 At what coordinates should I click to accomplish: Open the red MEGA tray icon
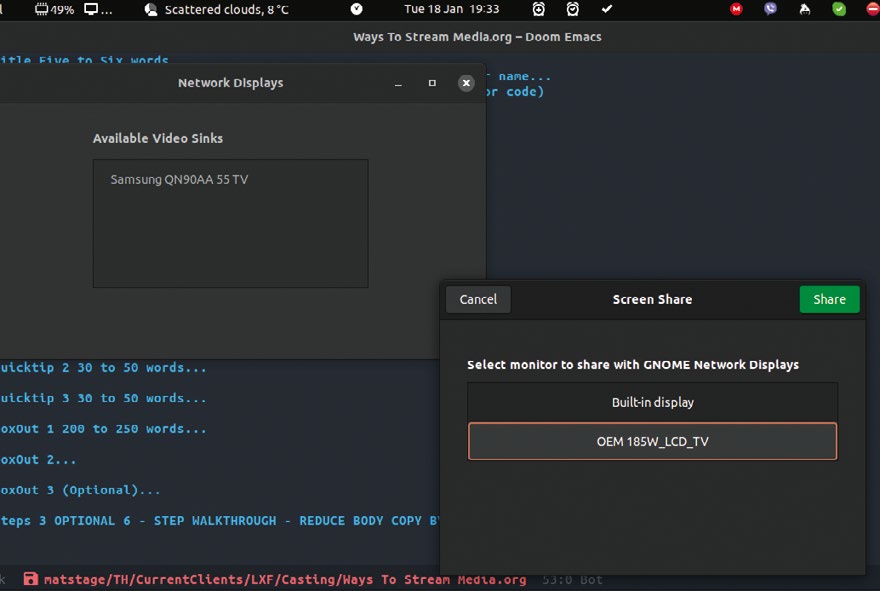point(736,9)
